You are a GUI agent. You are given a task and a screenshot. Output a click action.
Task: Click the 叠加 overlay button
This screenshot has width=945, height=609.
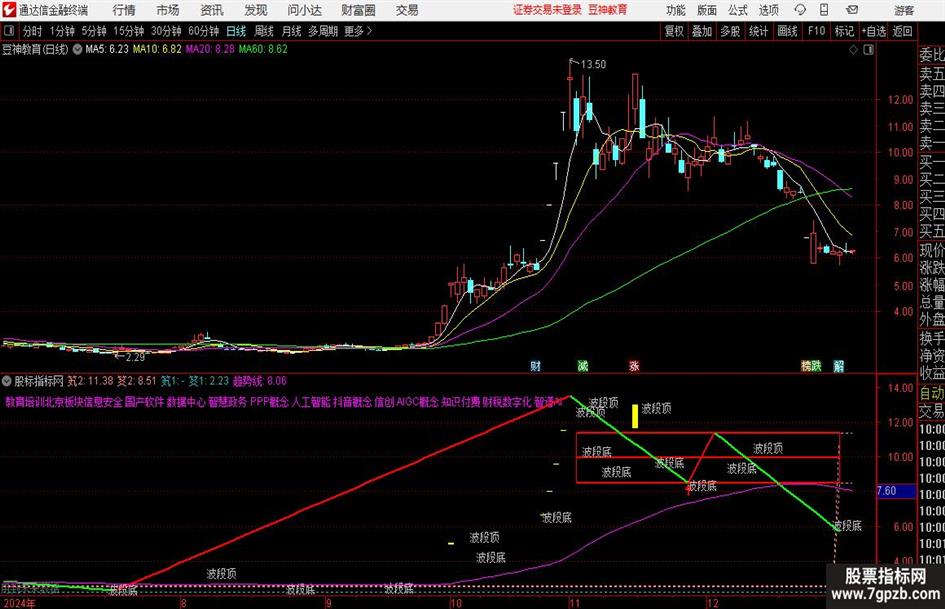(702, 31)
